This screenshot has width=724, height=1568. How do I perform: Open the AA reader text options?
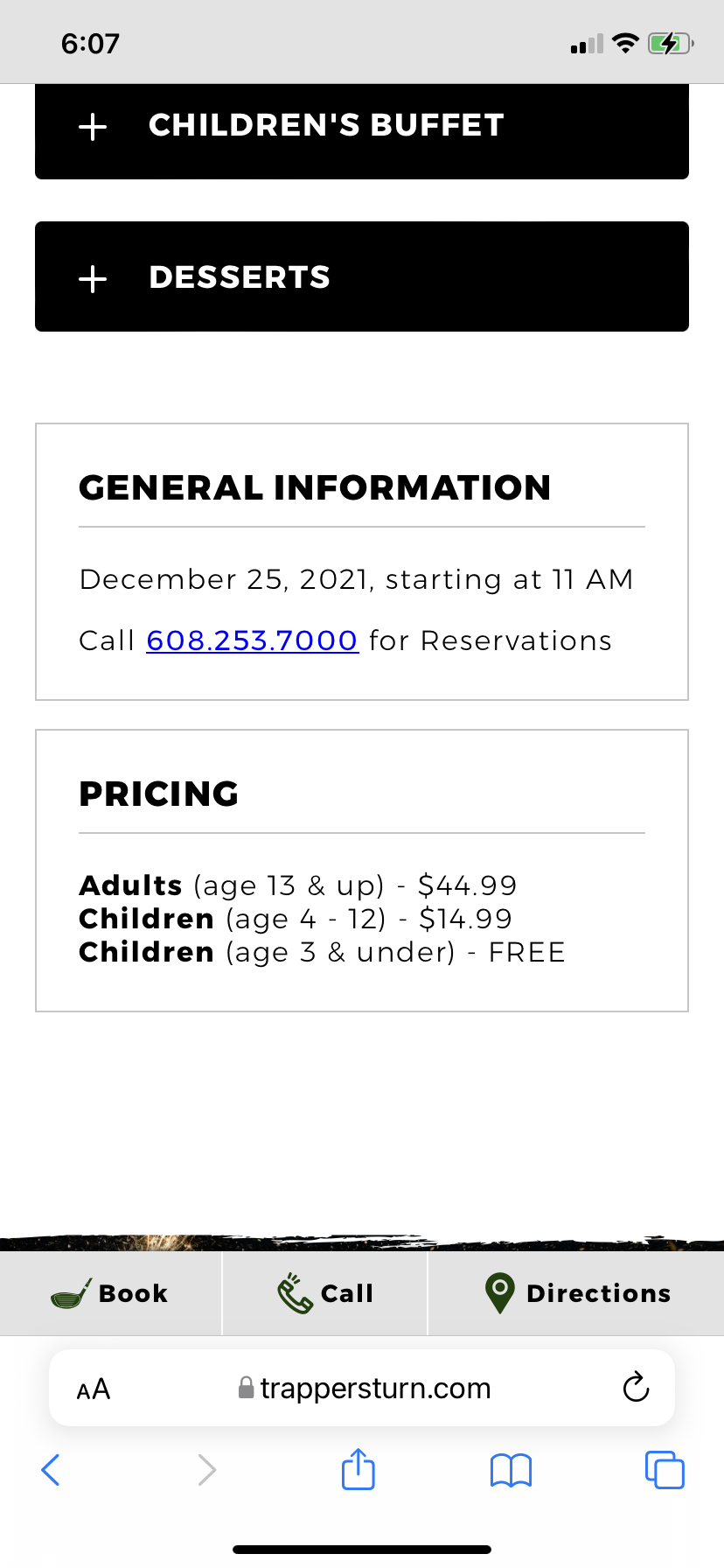(x=94, y=1389)
